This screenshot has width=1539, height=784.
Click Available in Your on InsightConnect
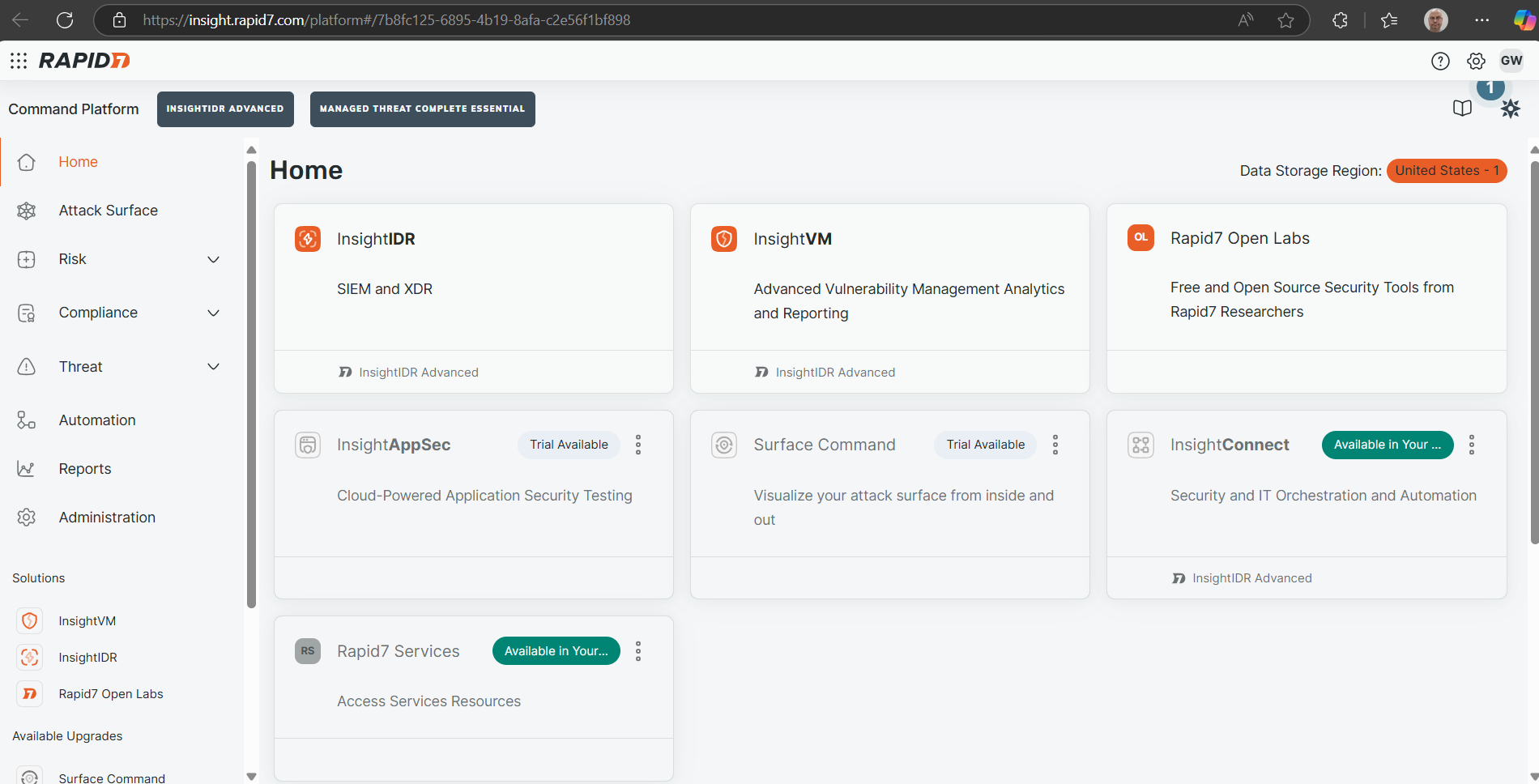click(1388, 445)
